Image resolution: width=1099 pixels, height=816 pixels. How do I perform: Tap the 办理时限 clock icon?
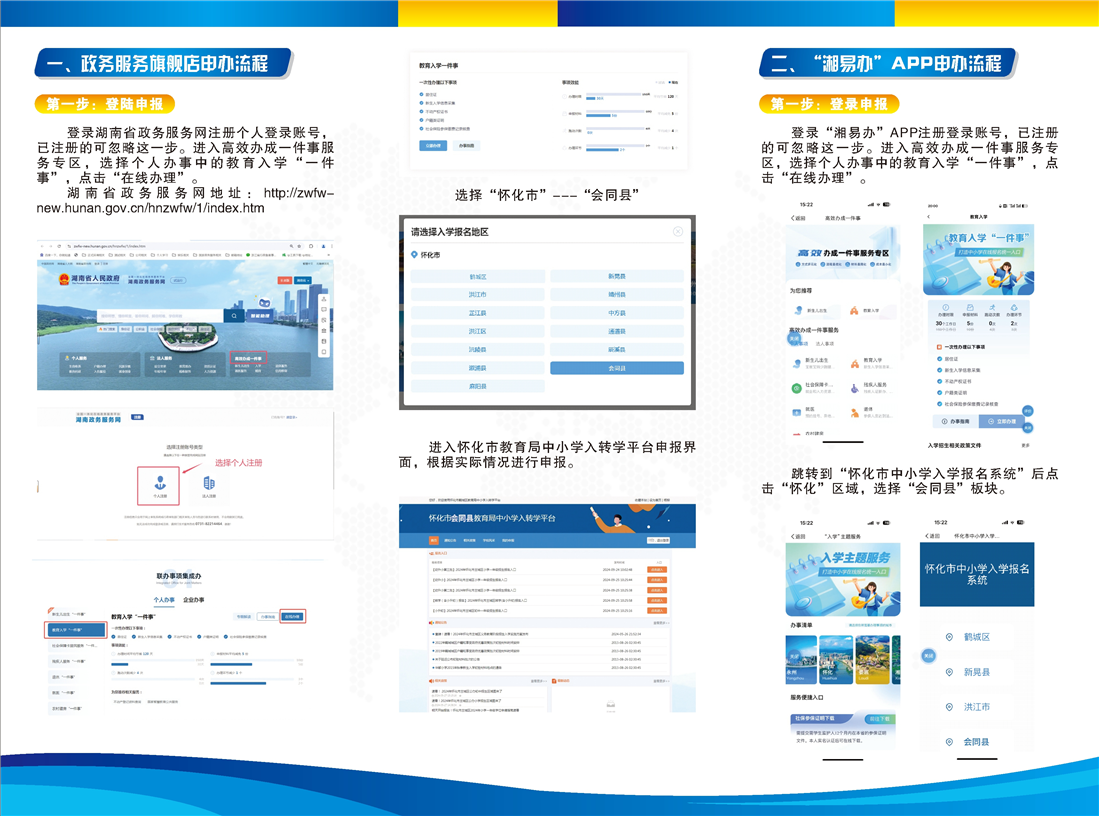point(946,308)
